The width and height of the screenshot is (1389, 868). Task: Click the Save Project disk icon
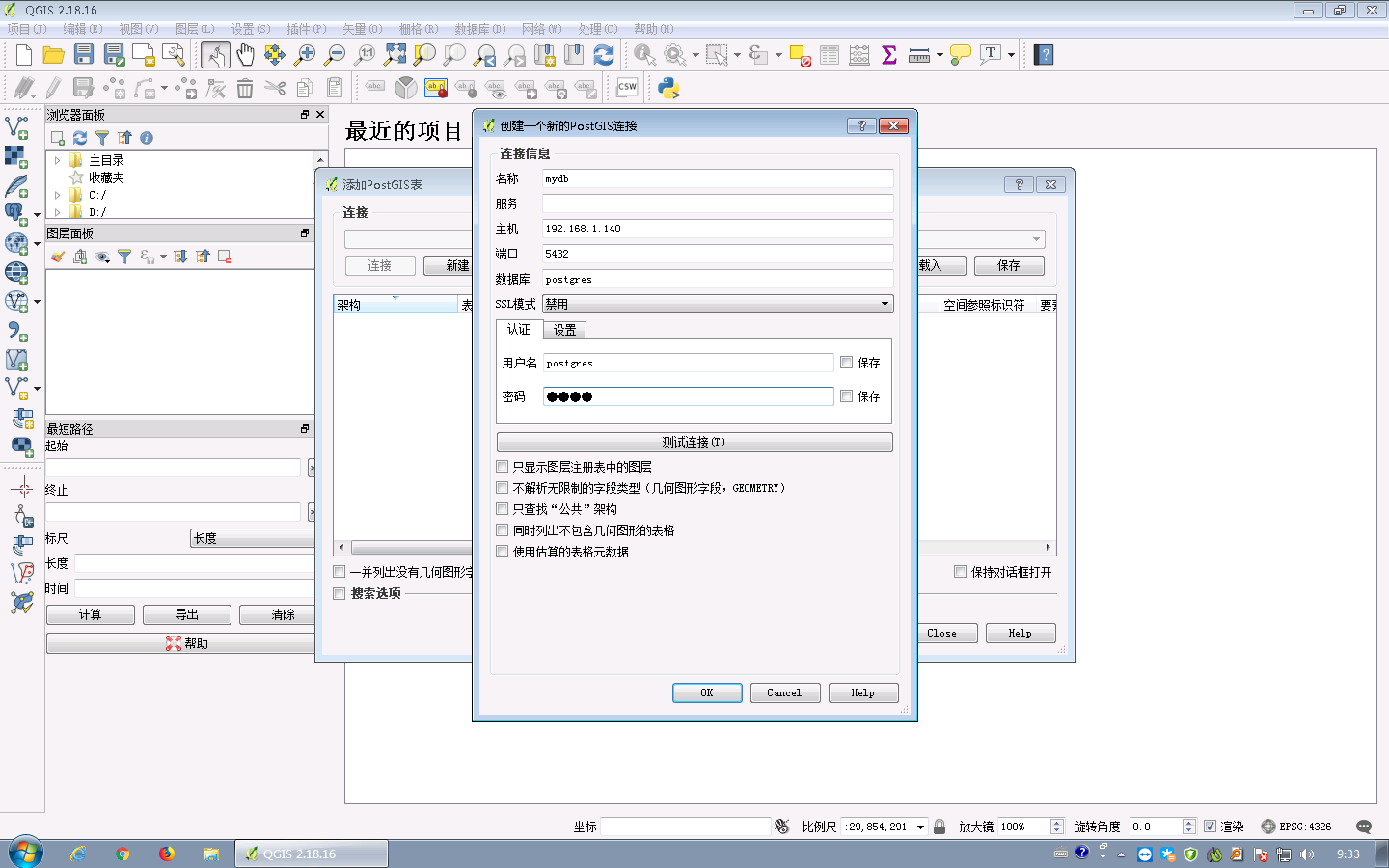[x=84, y=55]
